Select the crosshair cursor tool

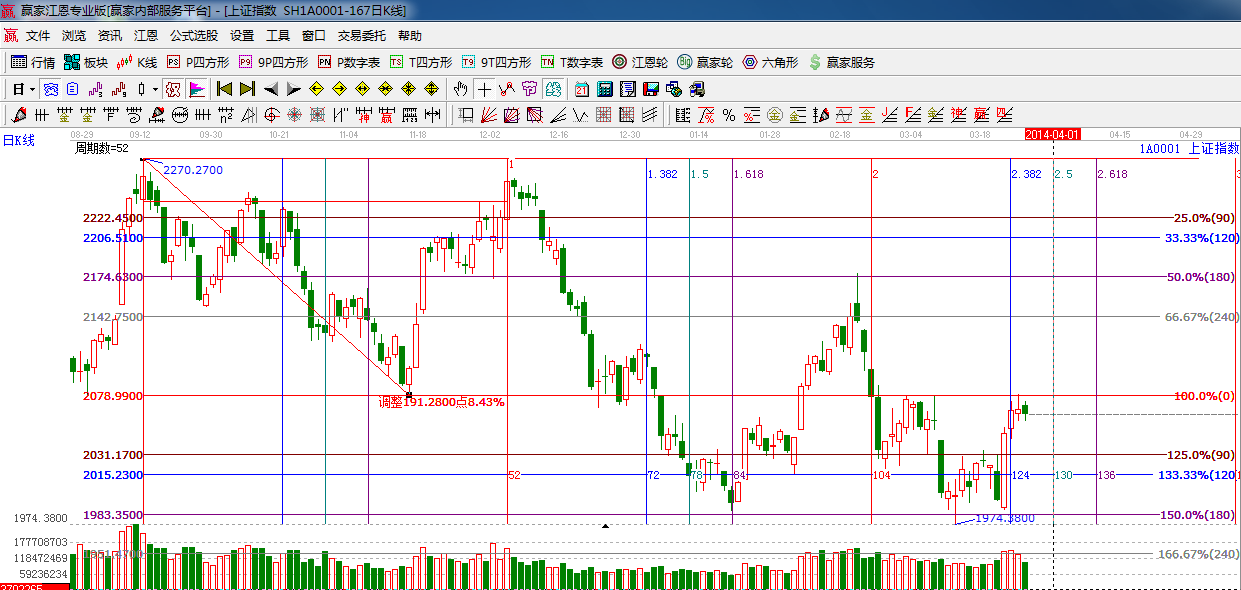point(484,89)
